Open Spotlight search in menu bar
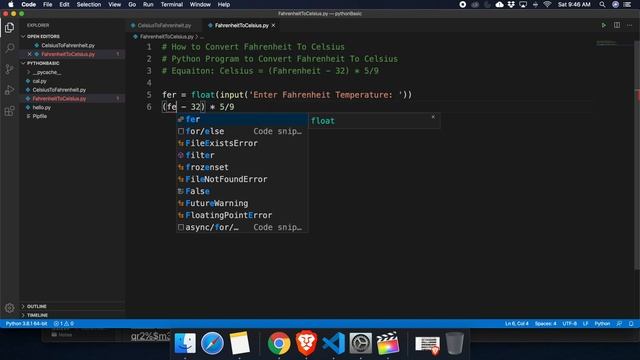640x360 pixels. [x=602, y=4]
